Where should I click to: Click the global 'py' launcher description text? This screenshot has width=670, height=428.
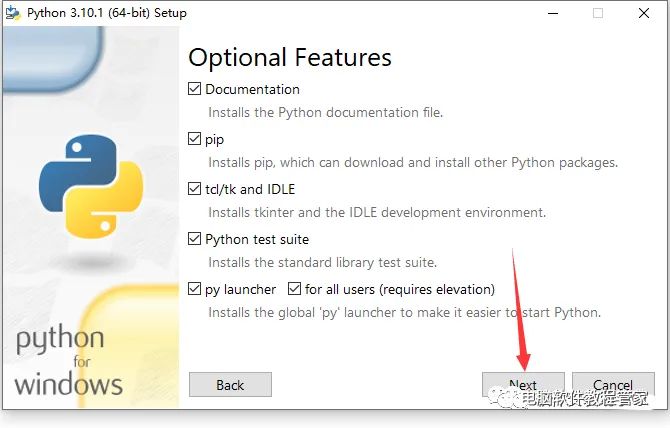404,312
